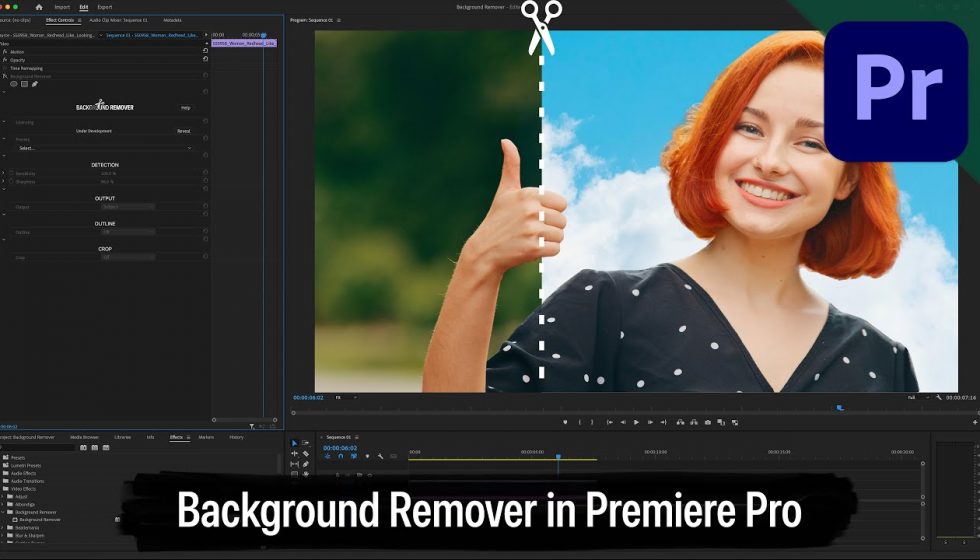
Task: Select the Slip tool
Action: coord(294,464)
